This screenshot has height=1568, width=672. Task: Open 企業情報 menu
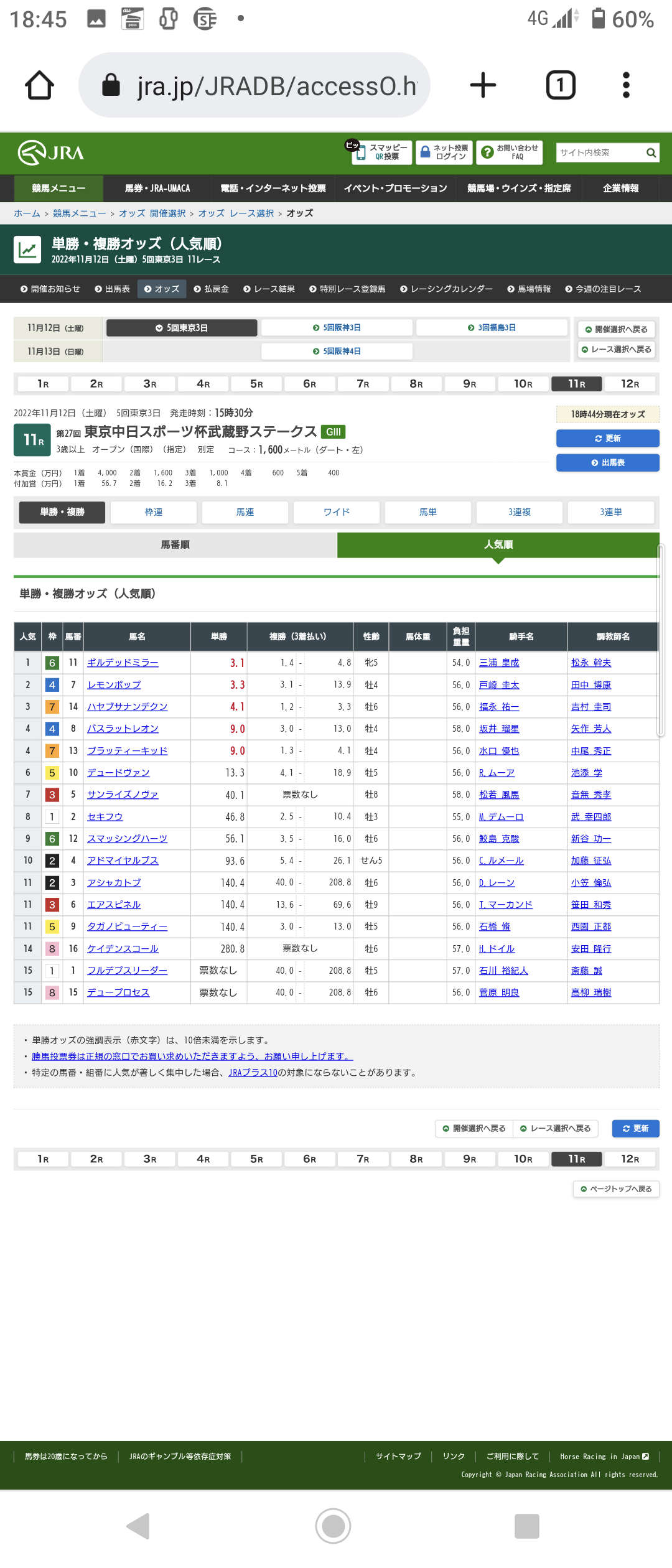coord(620,189)
